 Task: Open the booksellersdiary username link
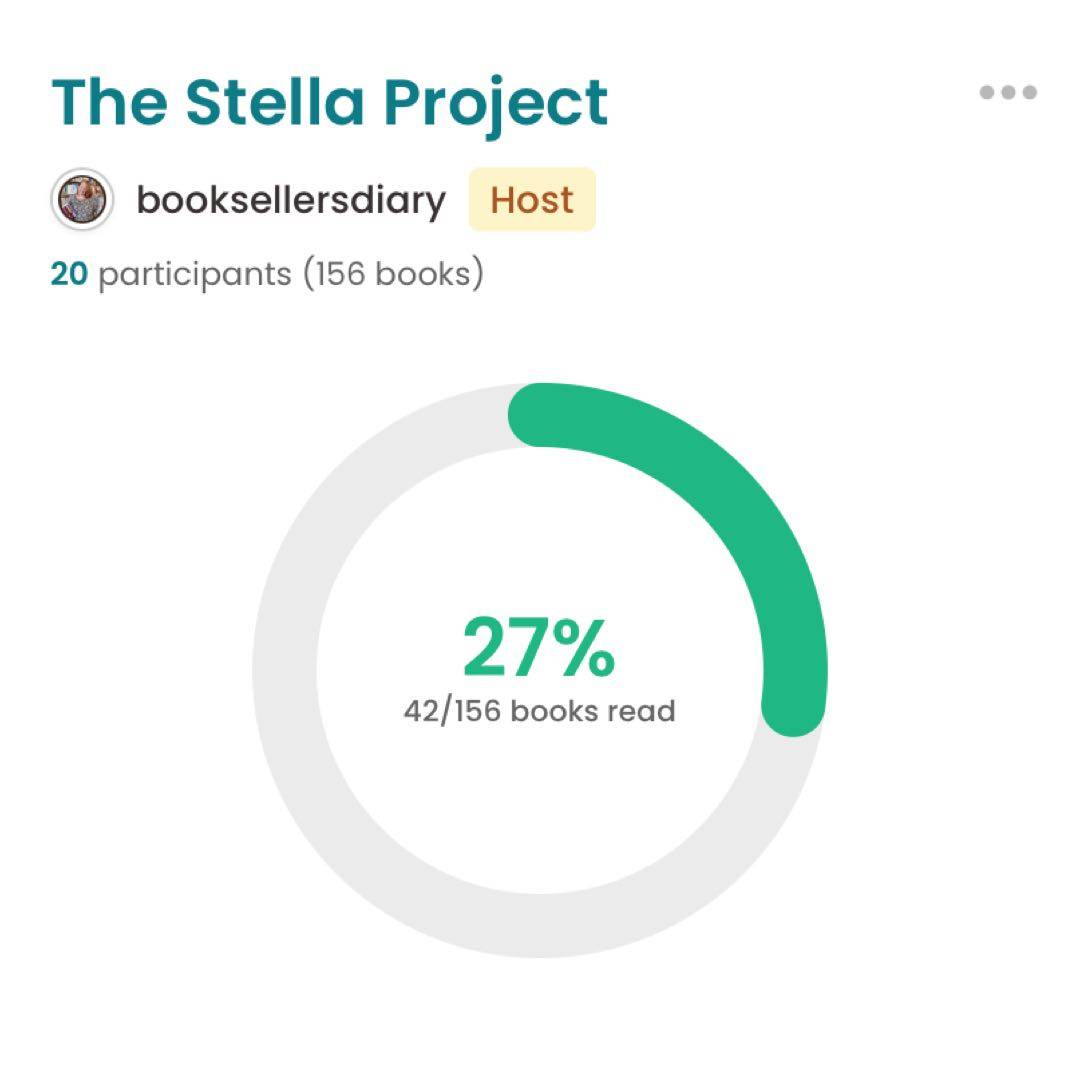(291, 200)
